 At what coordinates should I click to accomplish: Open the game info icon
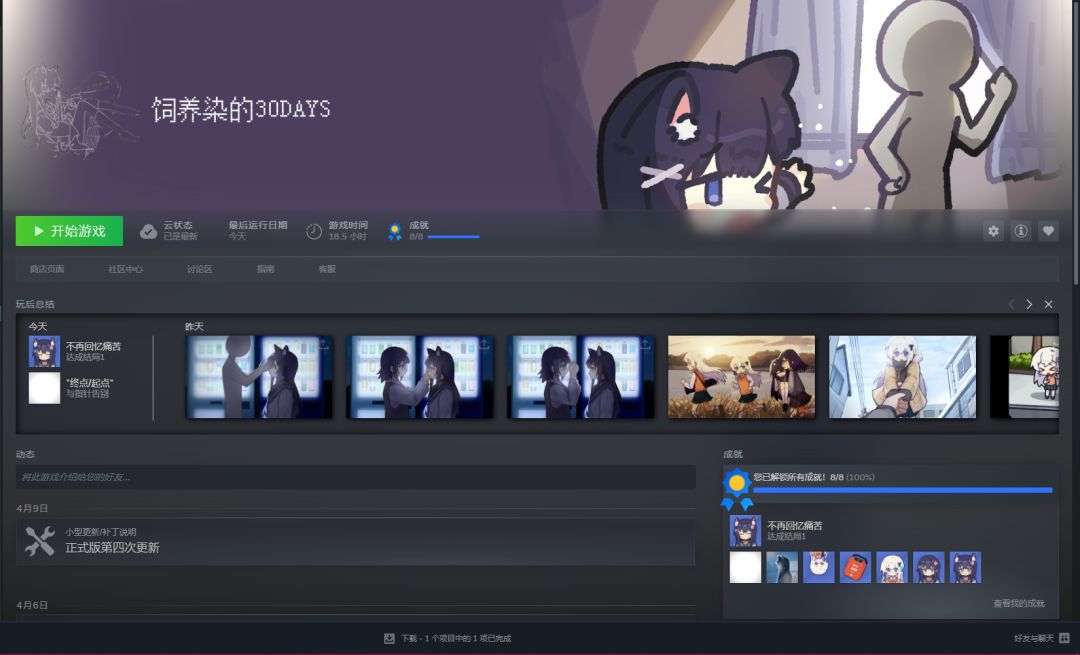pos(1021,231)
